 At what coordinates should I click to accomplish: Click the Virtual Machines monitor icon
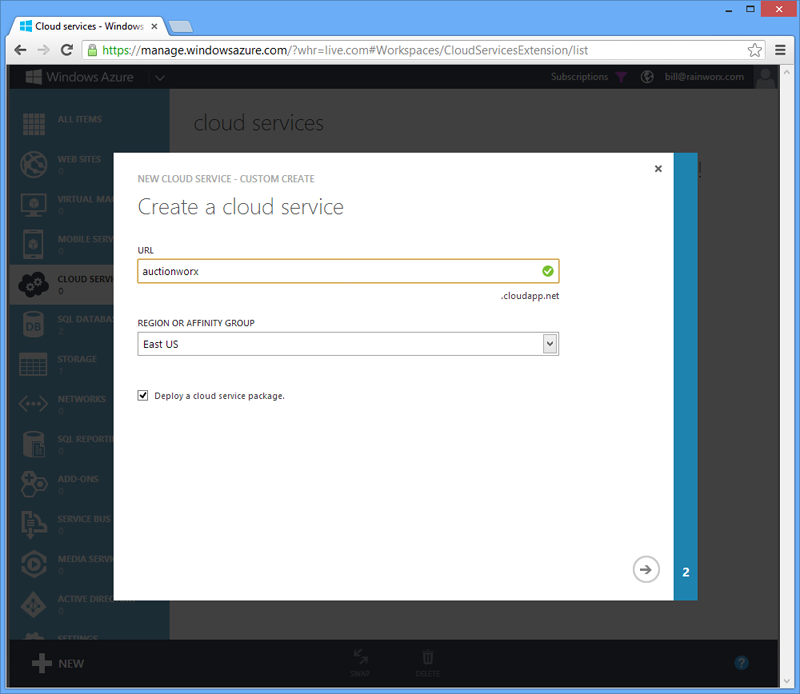click(x=34, y=205)
